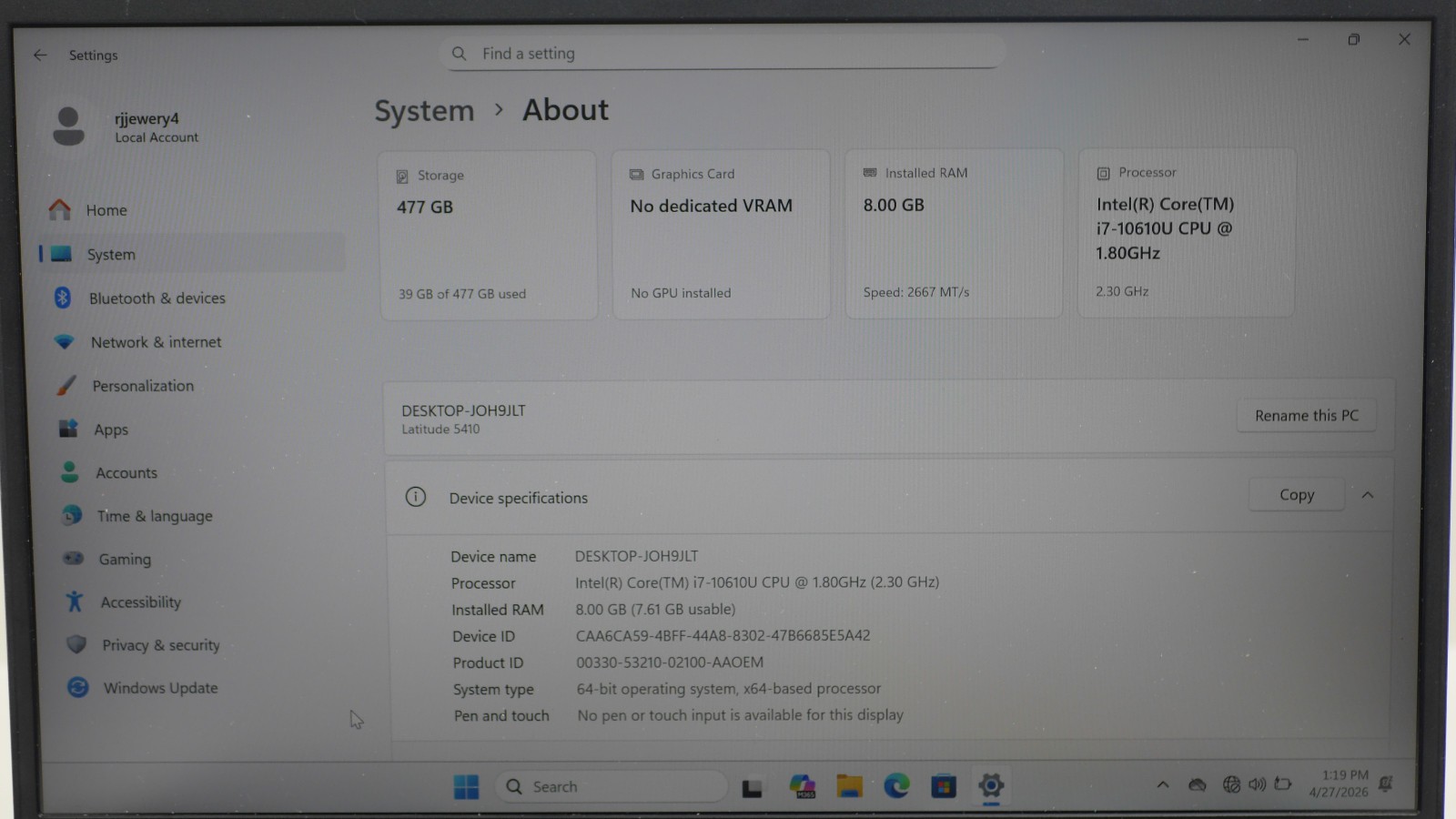The image size is (1456, 819).
Task: Open Microsoft Store from taskbar
Action: click(944, 785)
